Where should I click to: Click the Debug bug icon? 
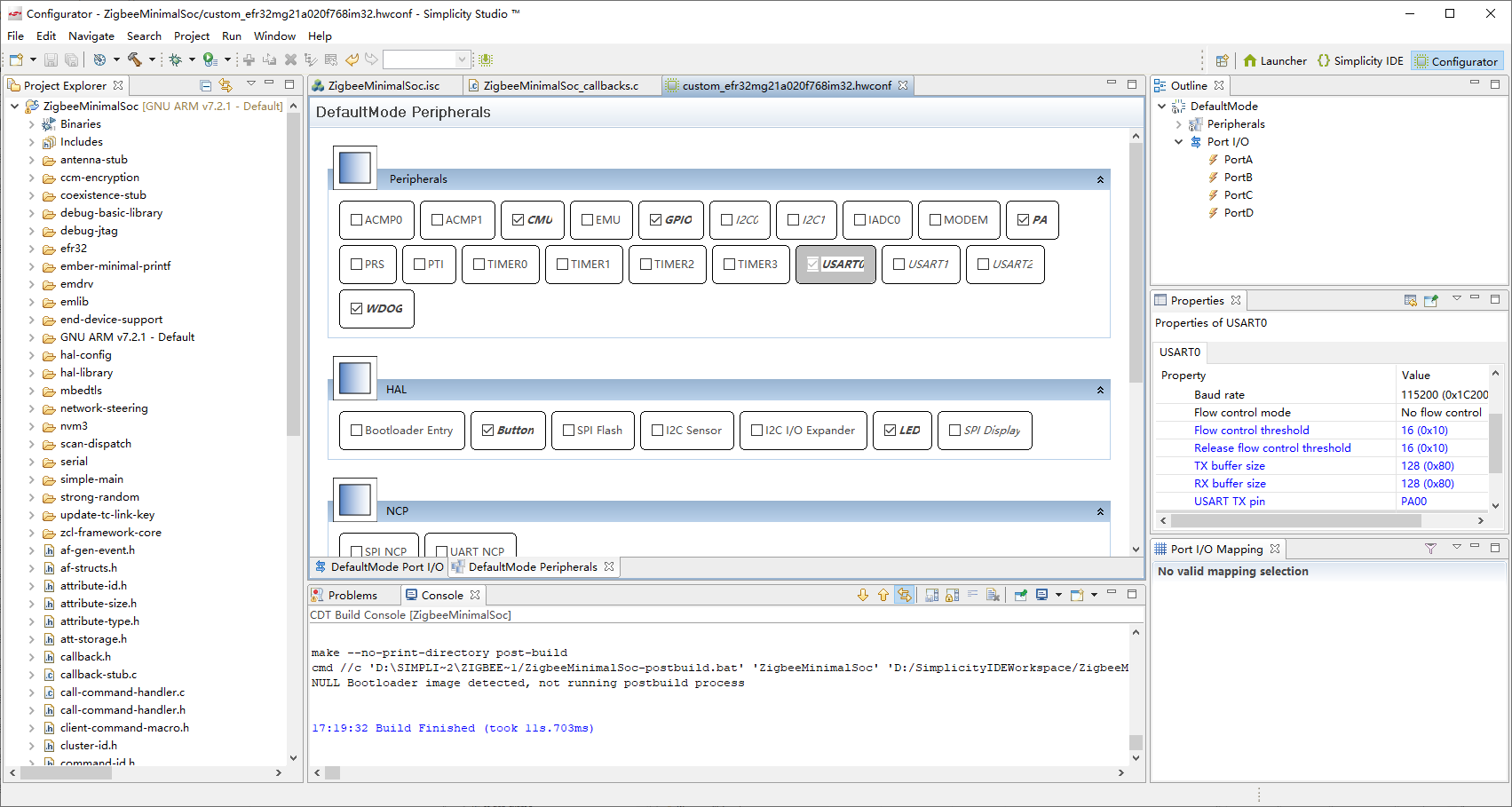point(175,59)
